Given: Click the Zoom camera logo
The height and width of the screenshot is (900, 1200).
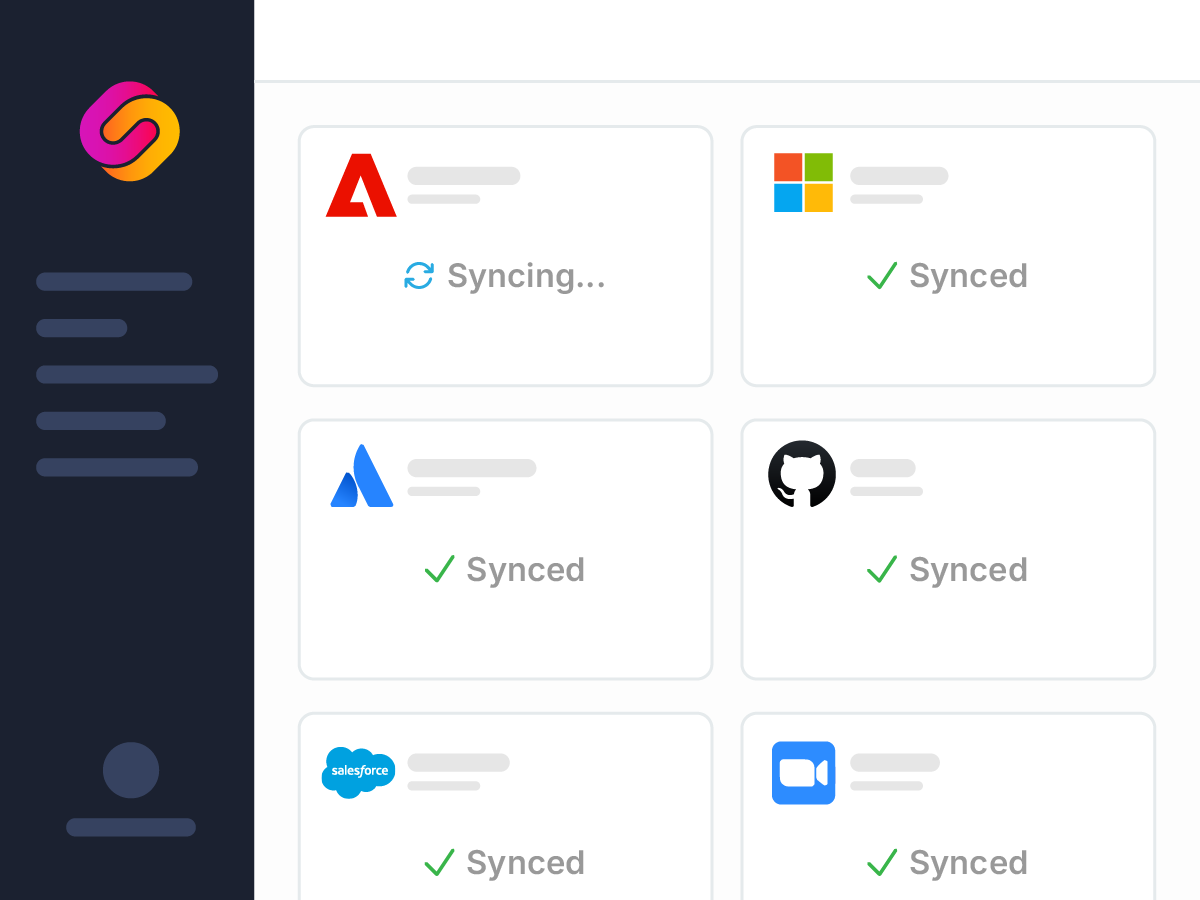Looking at the screenshot, I should tap(803, 773).
